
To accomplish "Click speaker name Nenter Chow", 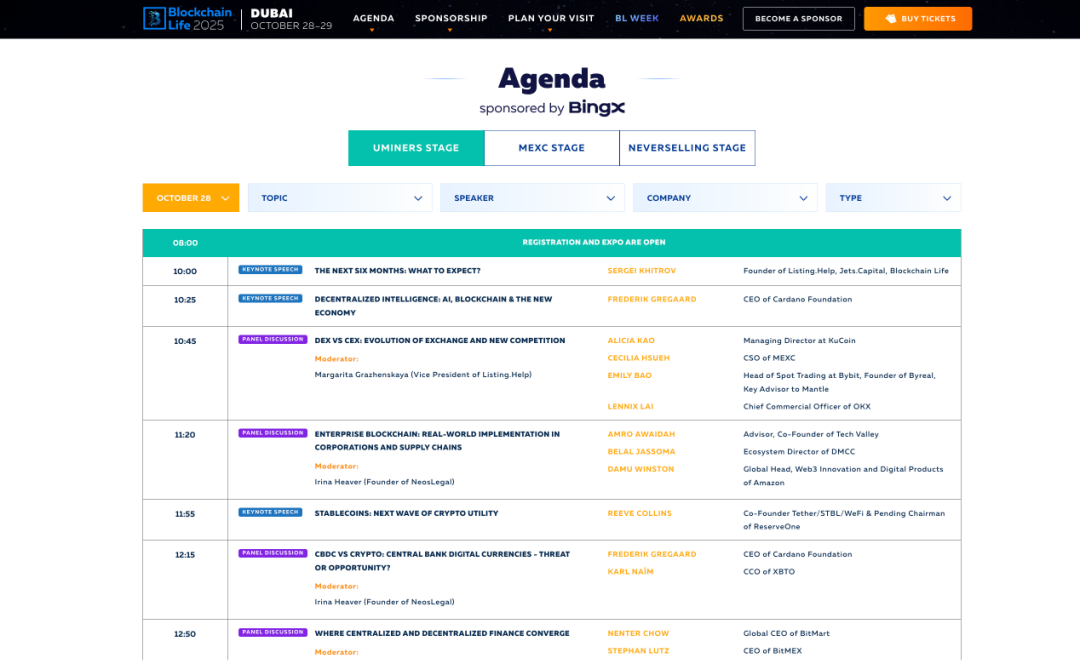I will click(x=638, y=634).
